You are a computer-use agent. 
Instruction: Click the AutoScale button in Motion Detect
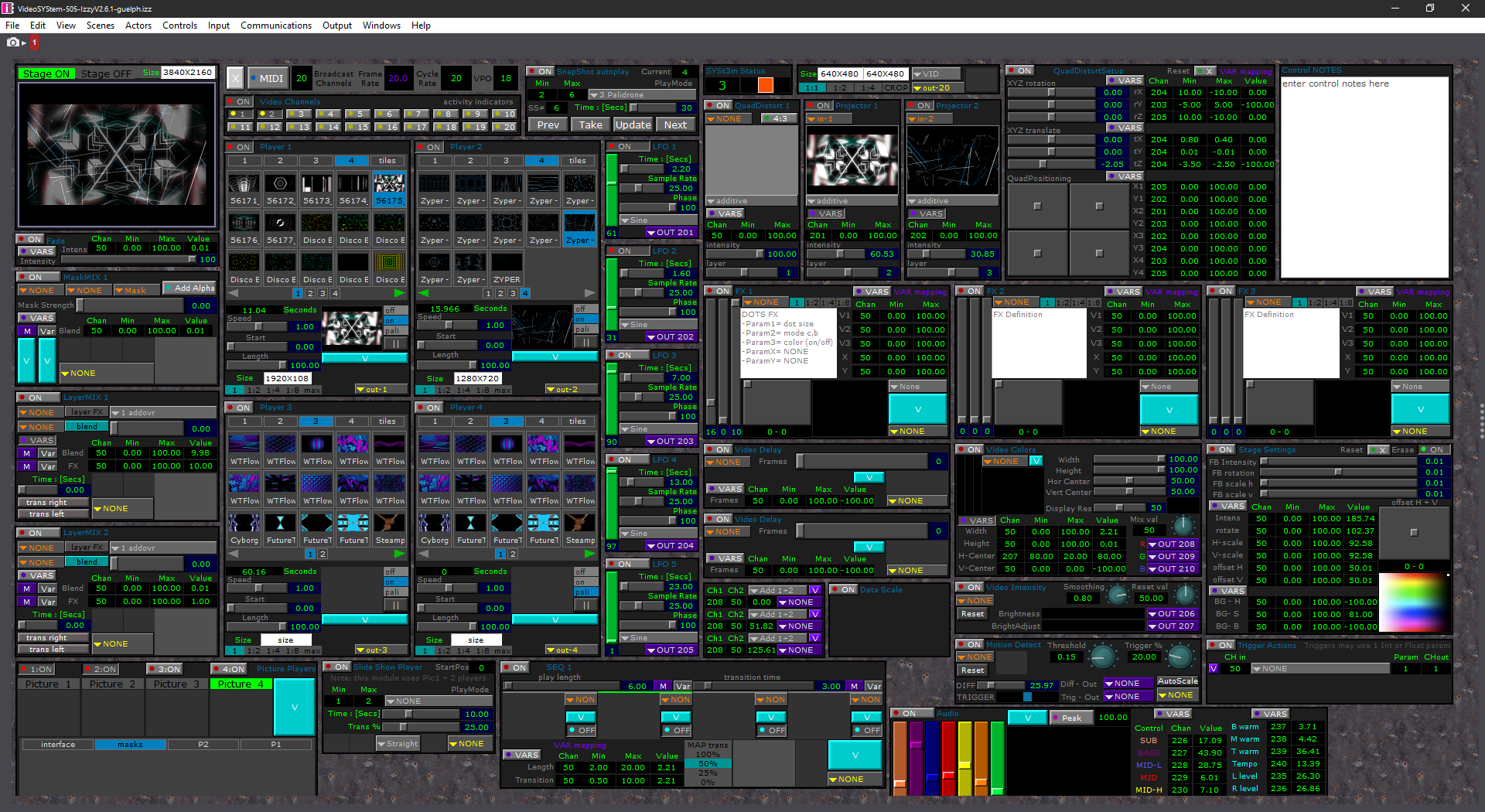tap(1177, 681)
